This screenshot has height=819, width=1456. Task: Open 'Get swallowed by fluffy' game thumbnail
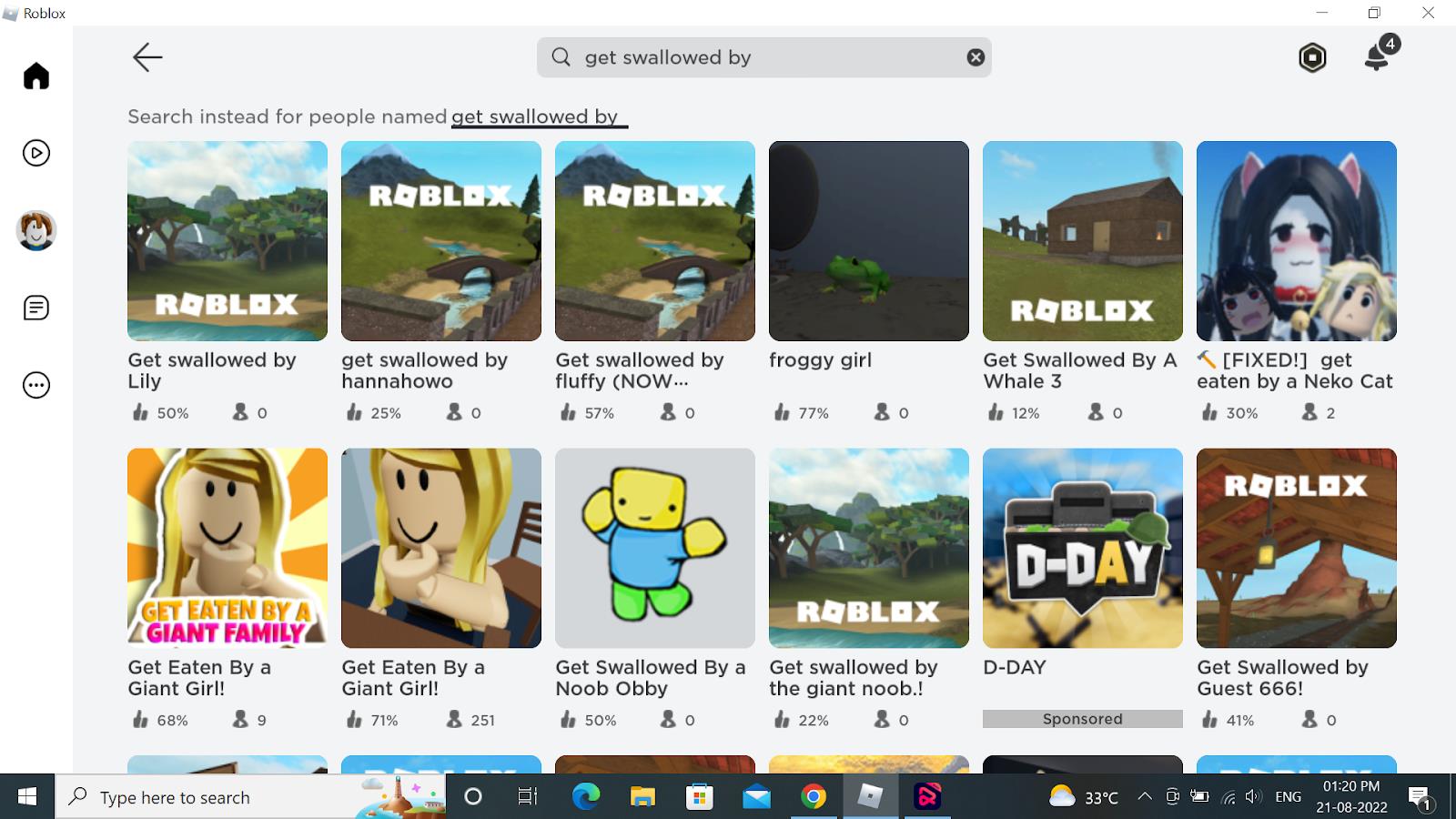click(655, 241)
